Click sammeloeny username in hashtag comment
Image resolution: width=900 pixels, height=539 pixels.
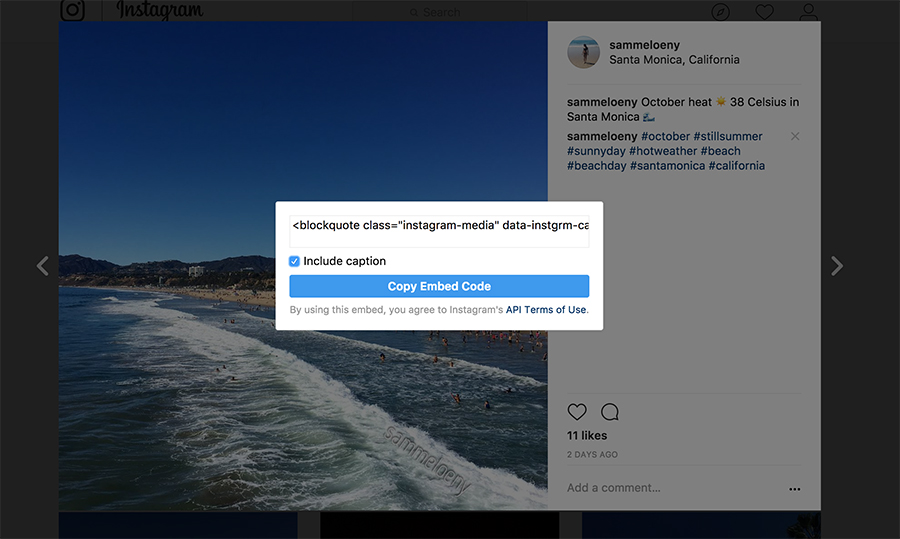pyautogui.click(x=602, y=137)
